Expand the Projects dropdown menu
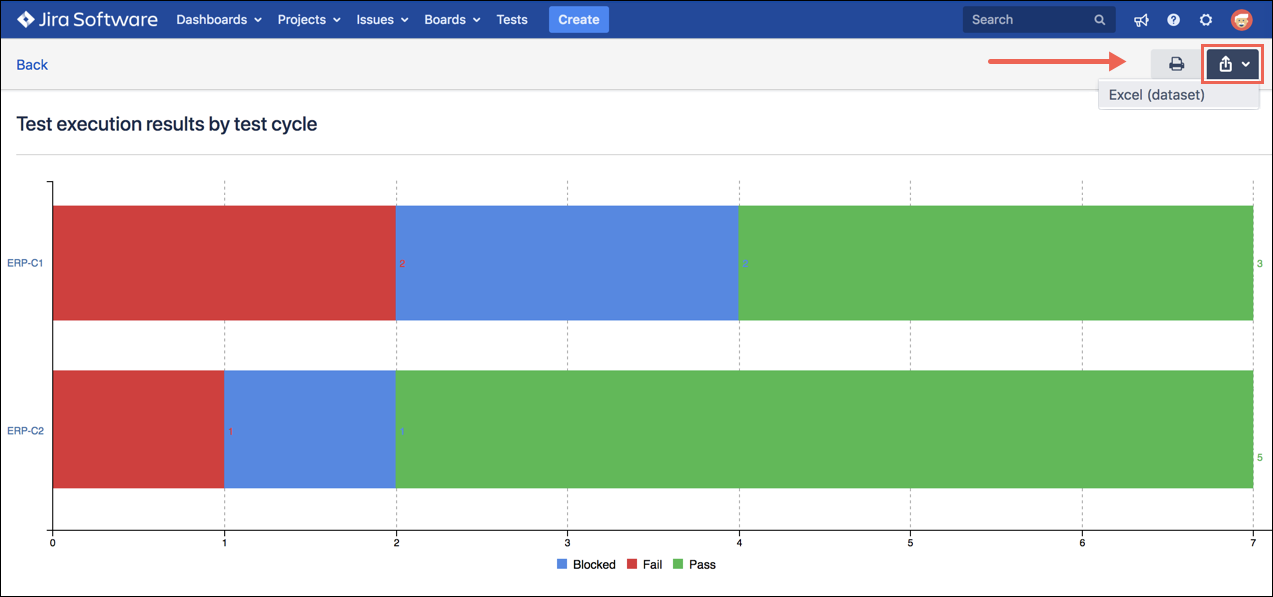 (309, 19)
